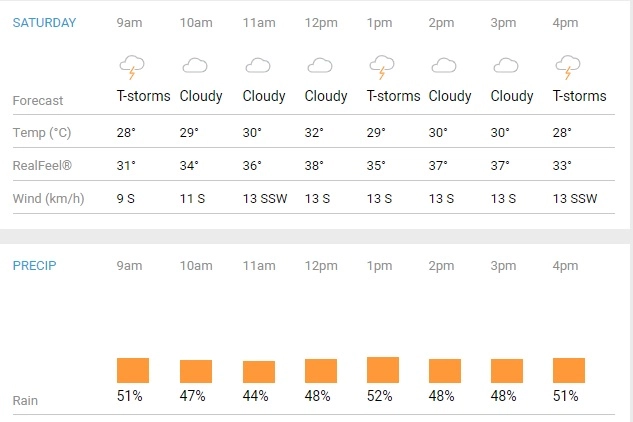Click the 3pm cloudy weather icon
The width and height of the screenshot is (633, 422).
click(x=506, y=67)
